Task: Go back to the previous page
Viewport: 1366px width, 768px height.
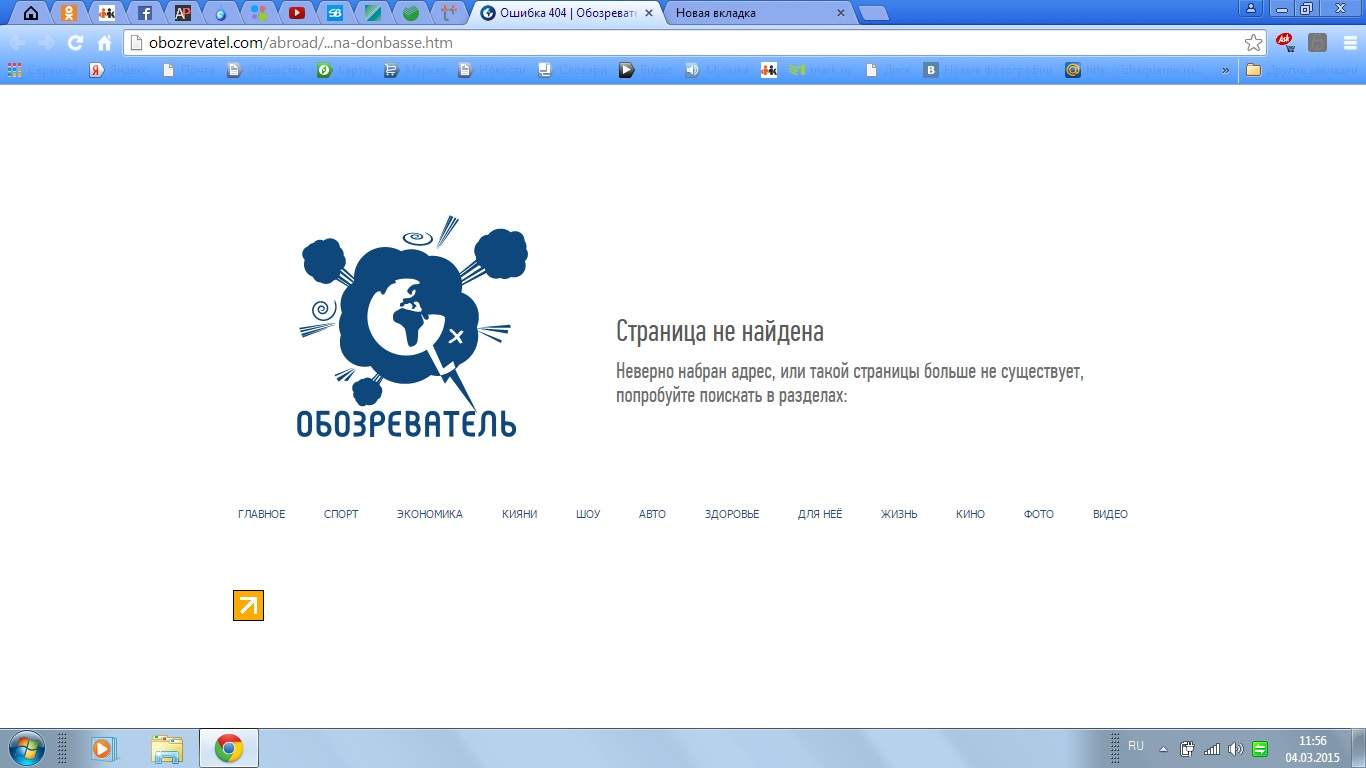Action: (x=18, y=43)
